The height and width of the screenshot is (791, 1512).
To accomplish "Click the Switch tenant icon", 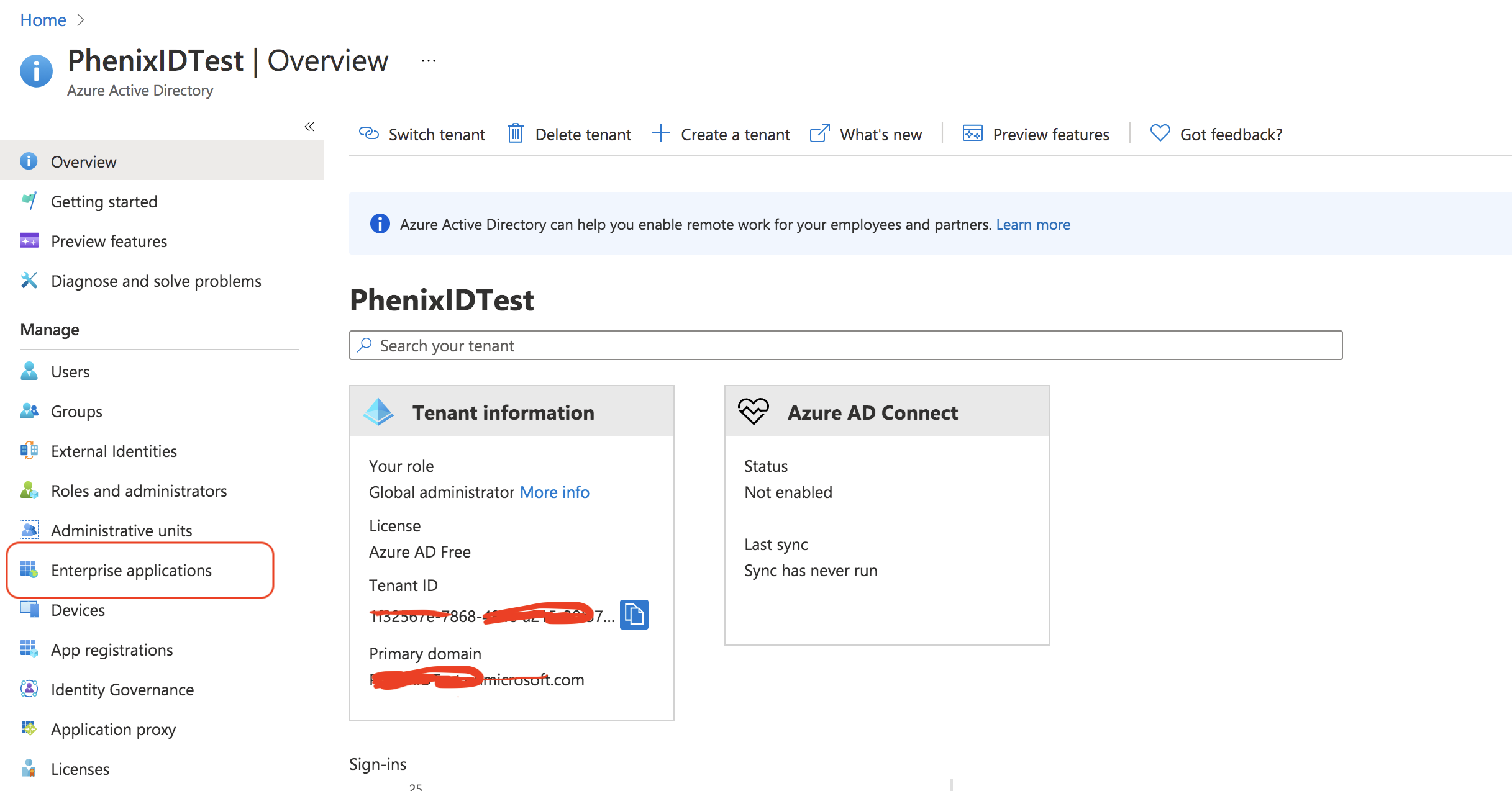I will (368, 134).
